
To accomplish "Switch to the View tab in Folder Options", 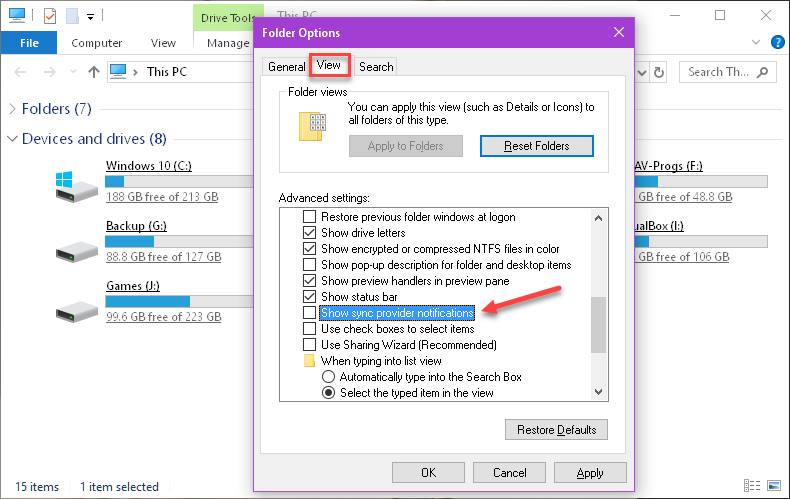I will [328, 65].
